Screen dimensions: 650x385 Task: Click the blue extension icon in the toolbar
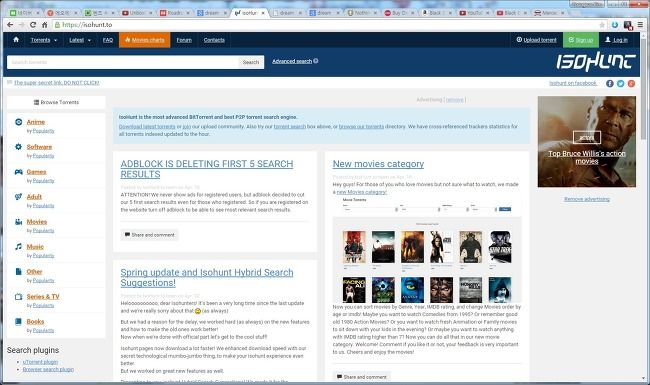click(x=615, y=25)
